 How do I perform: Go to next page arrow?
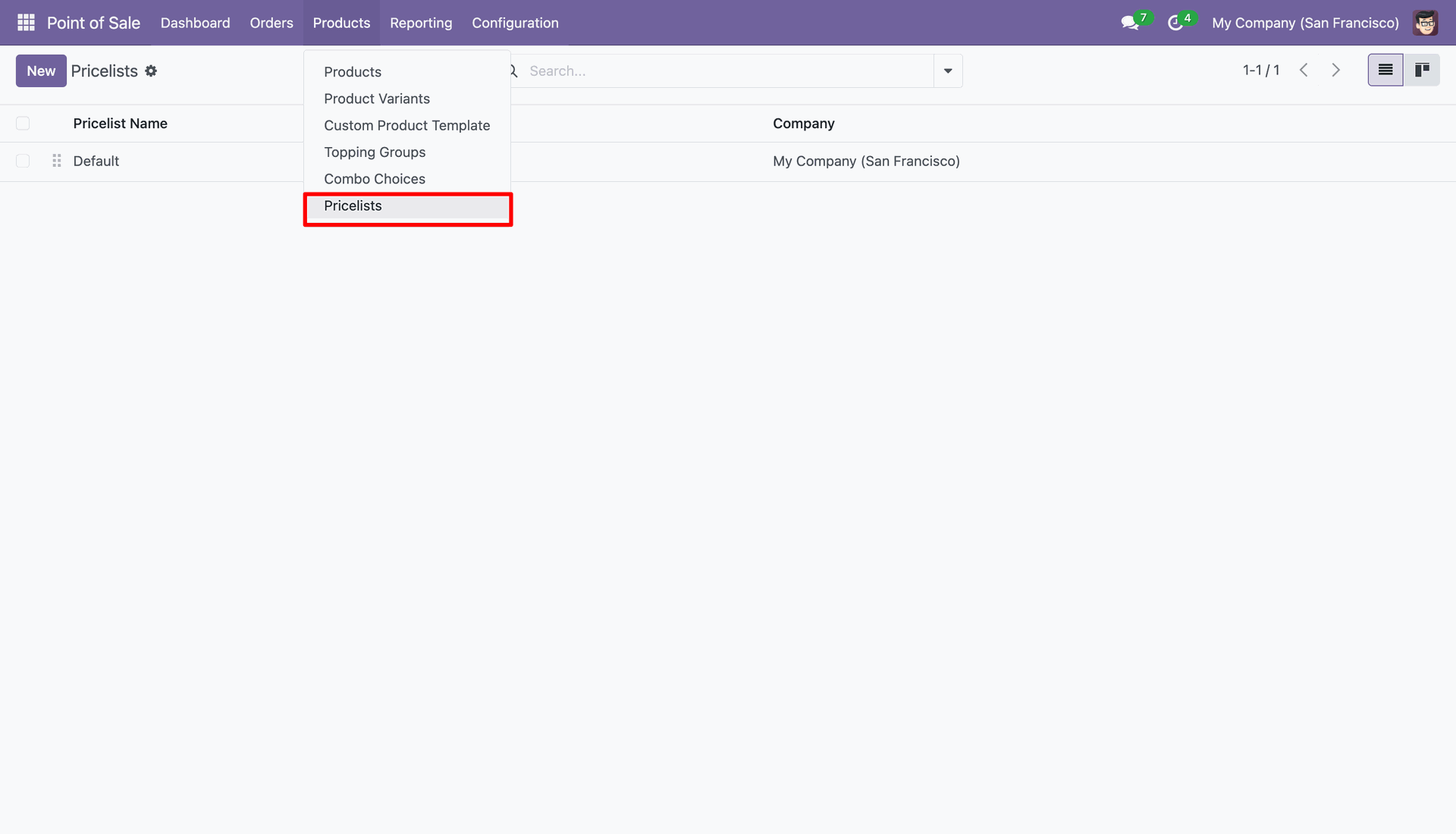[1336, 71]
